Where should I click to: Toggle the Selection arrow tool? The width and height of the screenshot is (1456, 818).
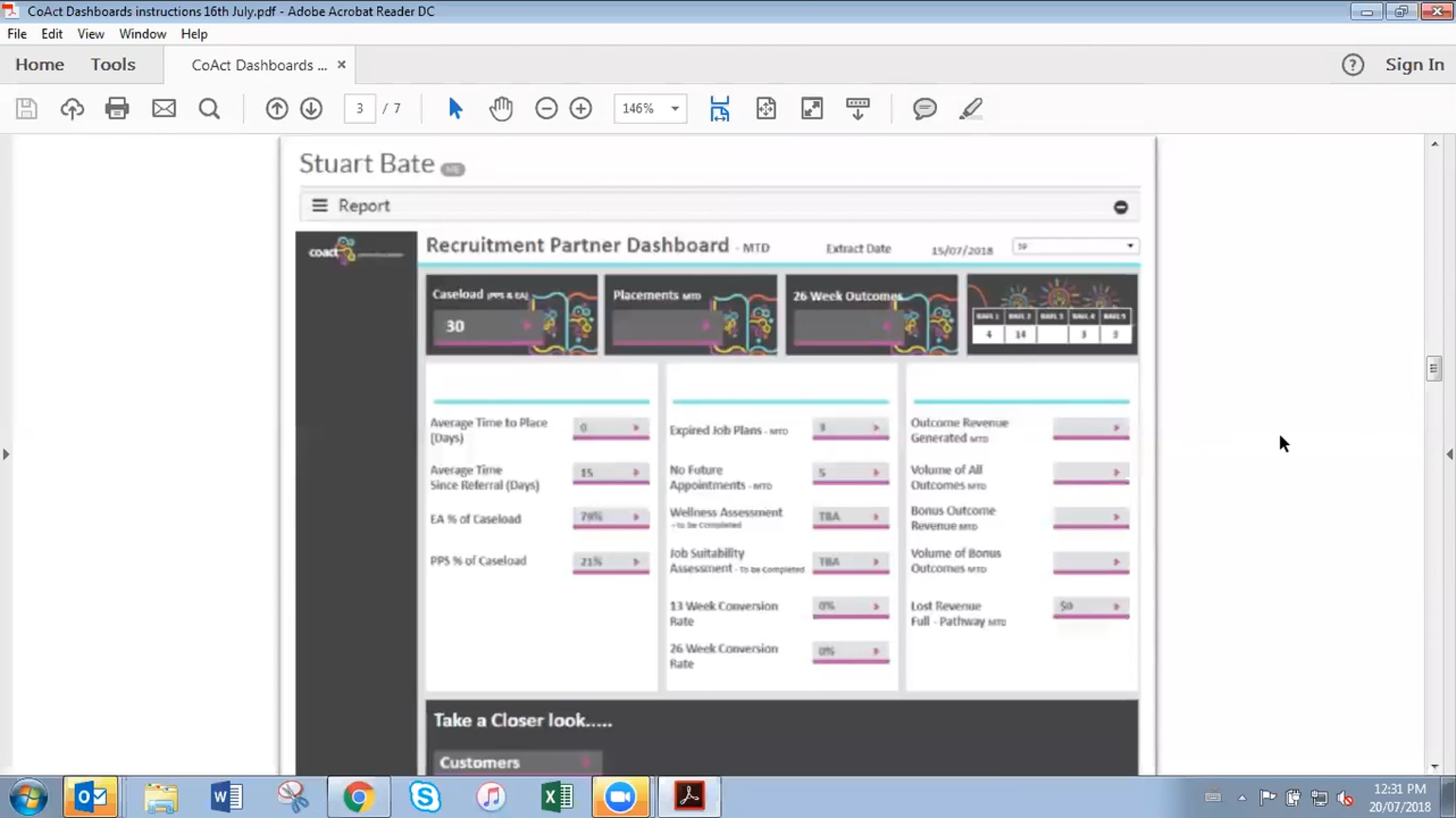(x=455, y=109)
